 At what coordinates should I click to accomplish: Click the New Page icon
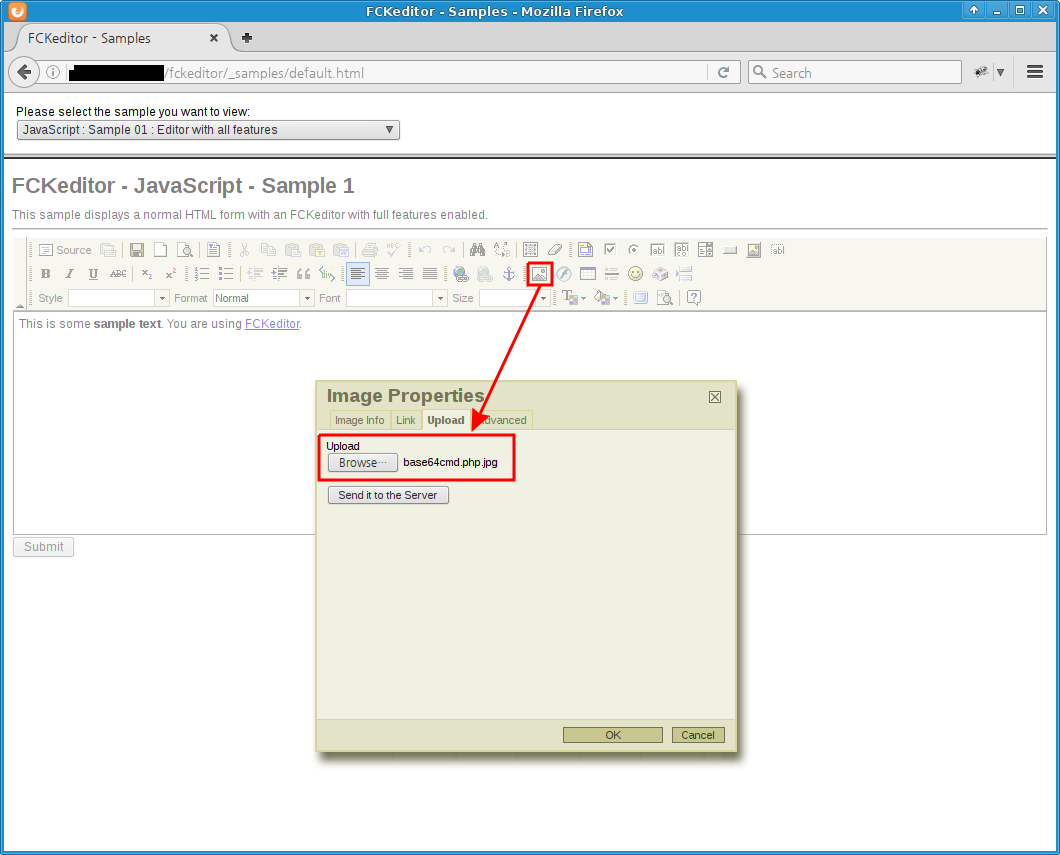160,250
